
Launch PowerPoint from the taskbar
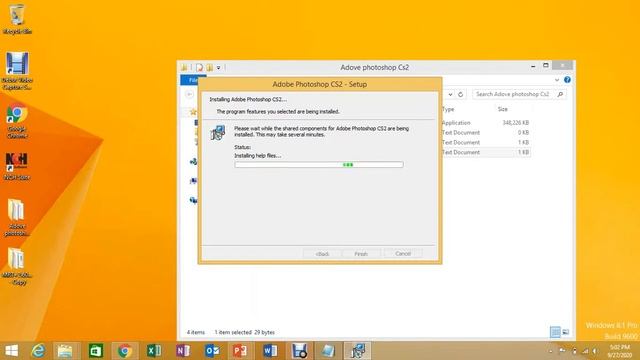click(240, 351)
